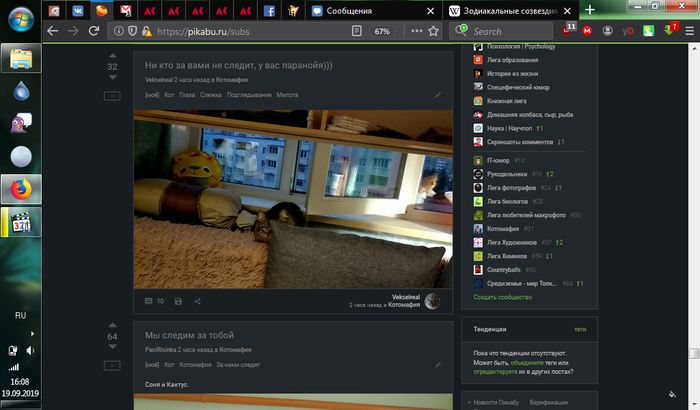Open page actions three-dot menu

click(x=417, y=31)
